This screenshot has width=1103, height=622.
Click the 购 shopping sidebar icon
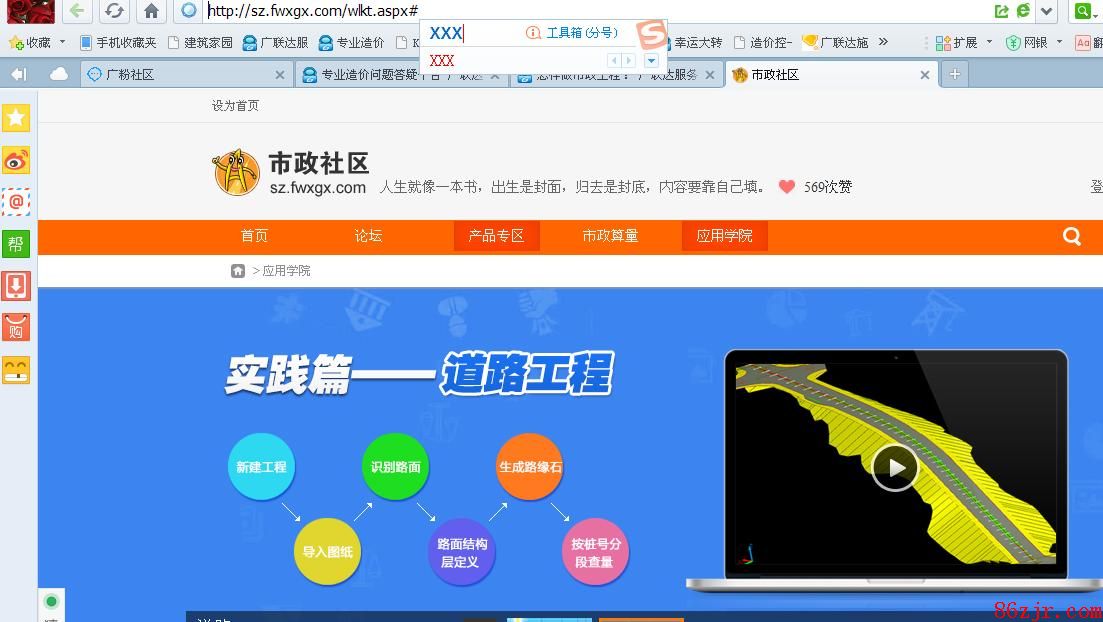click(16, 327)
